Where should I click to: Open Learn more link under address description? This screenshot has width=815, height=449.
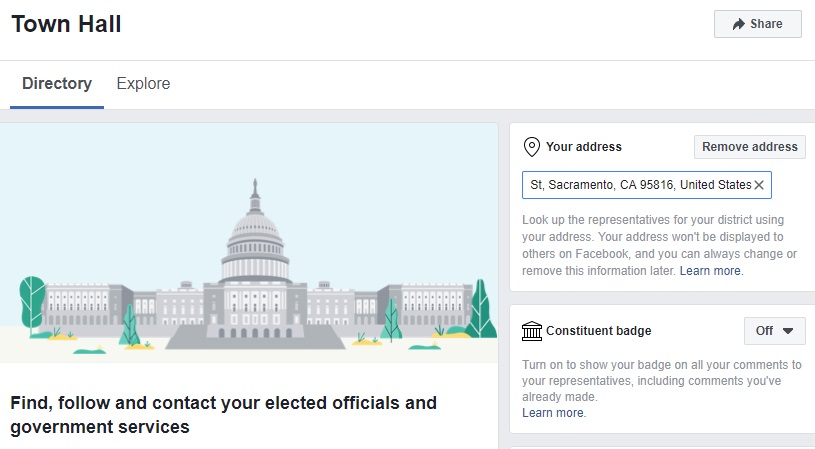tap(711, 271)
